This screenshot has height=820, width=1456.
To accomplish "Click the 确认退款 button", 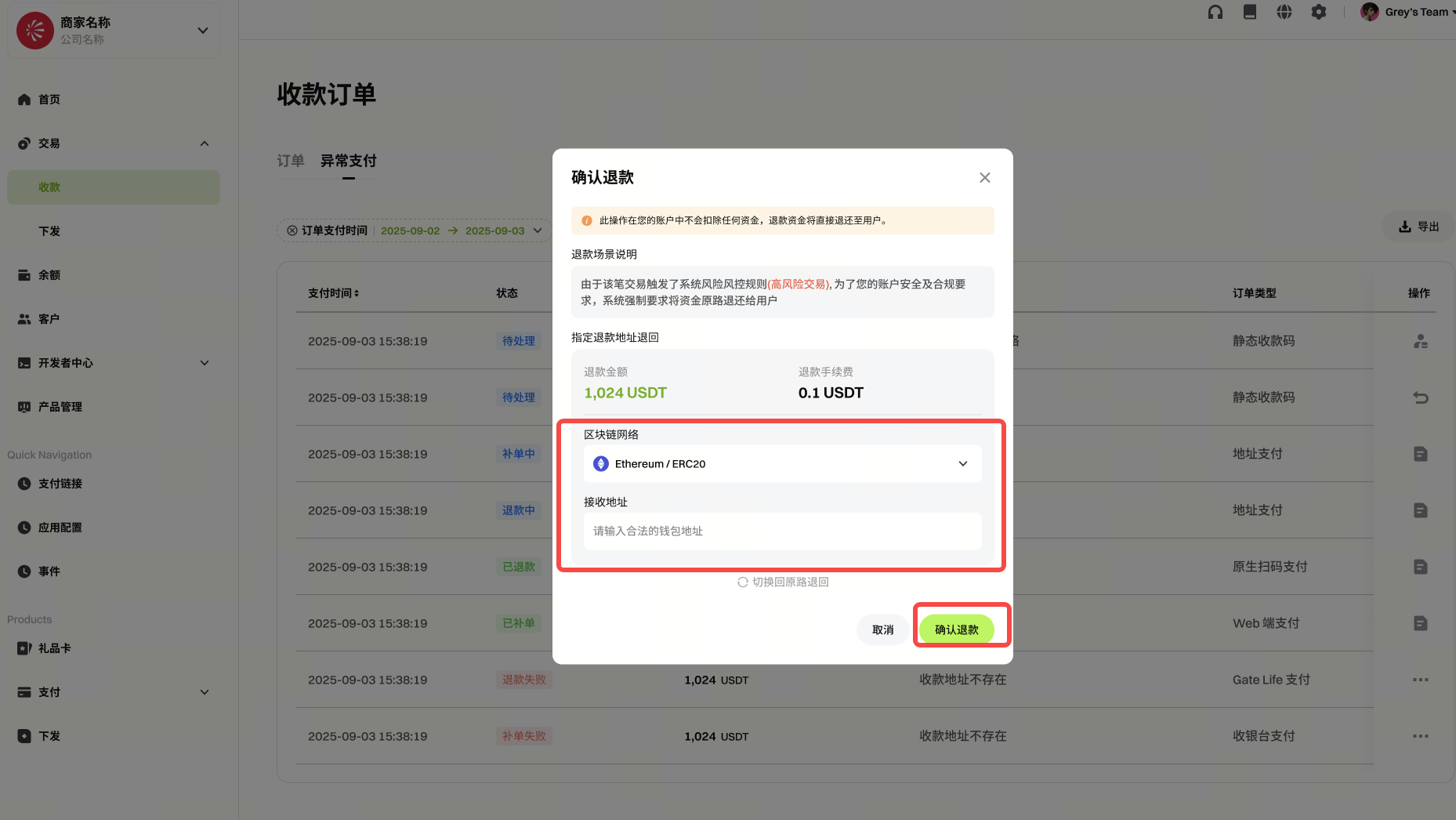I will (x=956, y=630).
